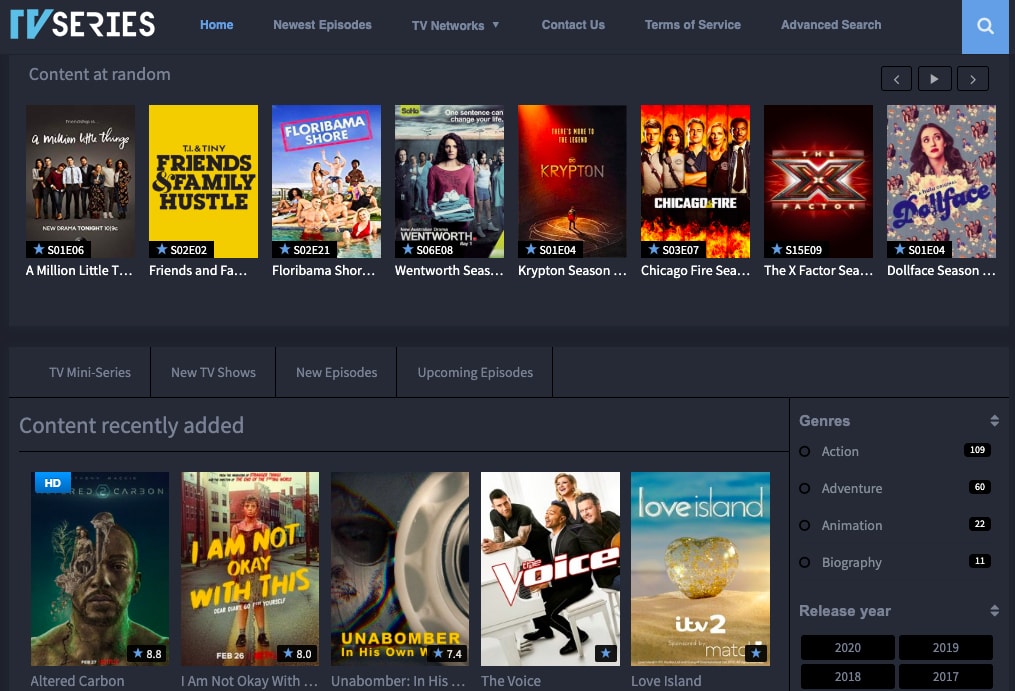
Task: Open the Altered Carbon title link
Action: click(x=77, y=681)
